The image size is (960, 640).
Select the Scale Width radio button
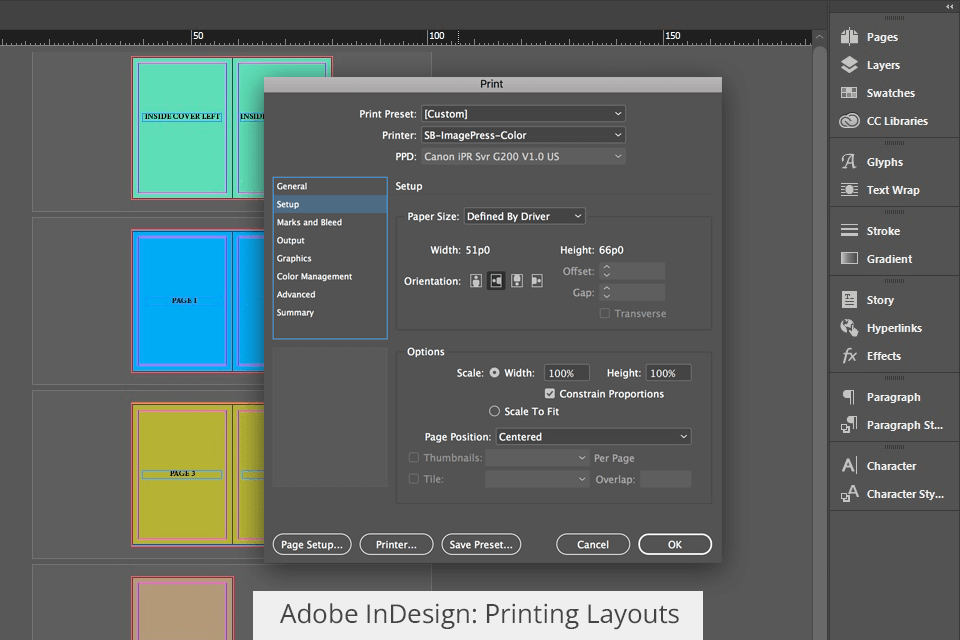[x=494, y=372]
